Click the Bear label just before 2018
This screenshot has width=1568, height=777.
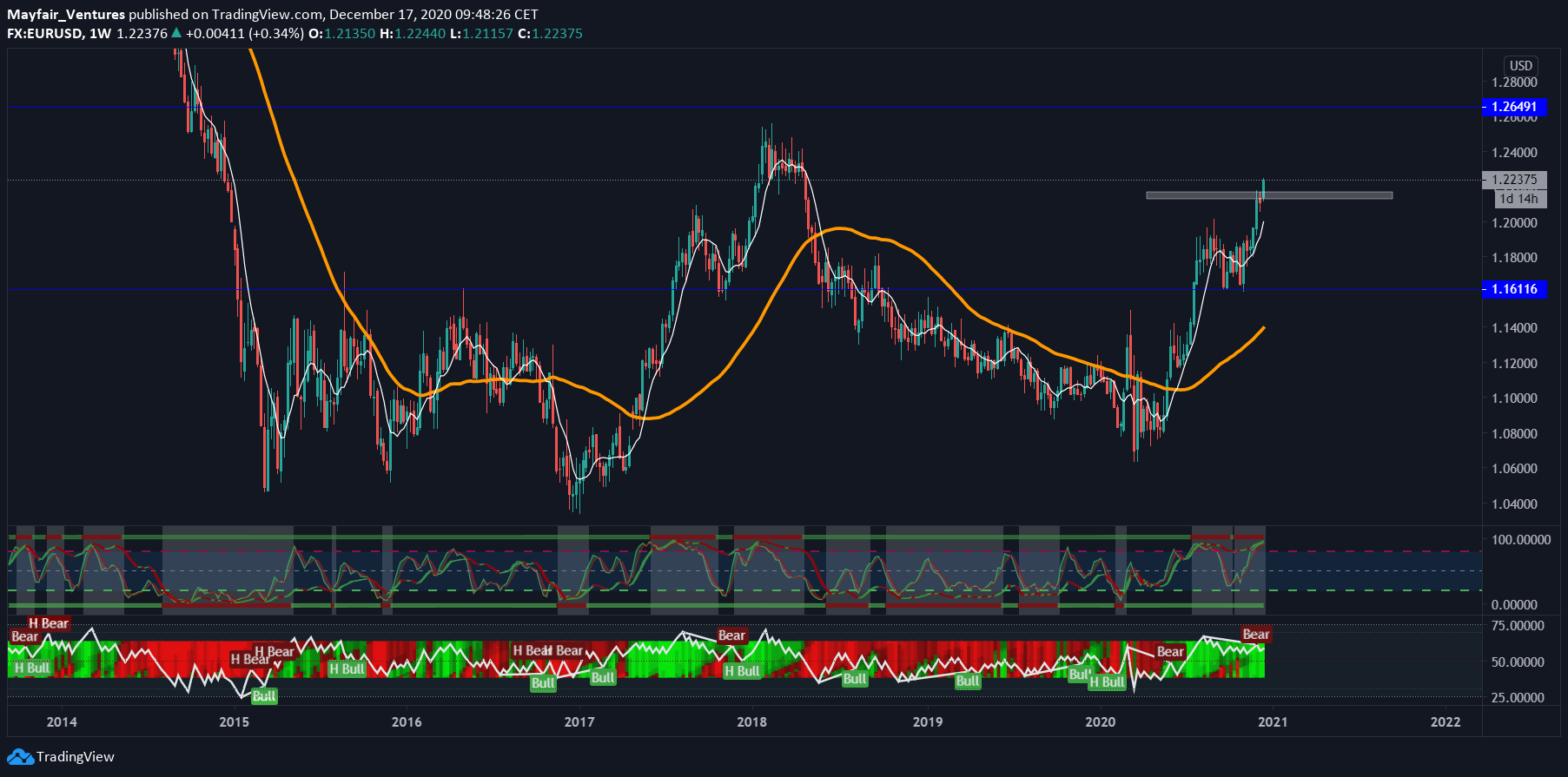tap(732, 635)
